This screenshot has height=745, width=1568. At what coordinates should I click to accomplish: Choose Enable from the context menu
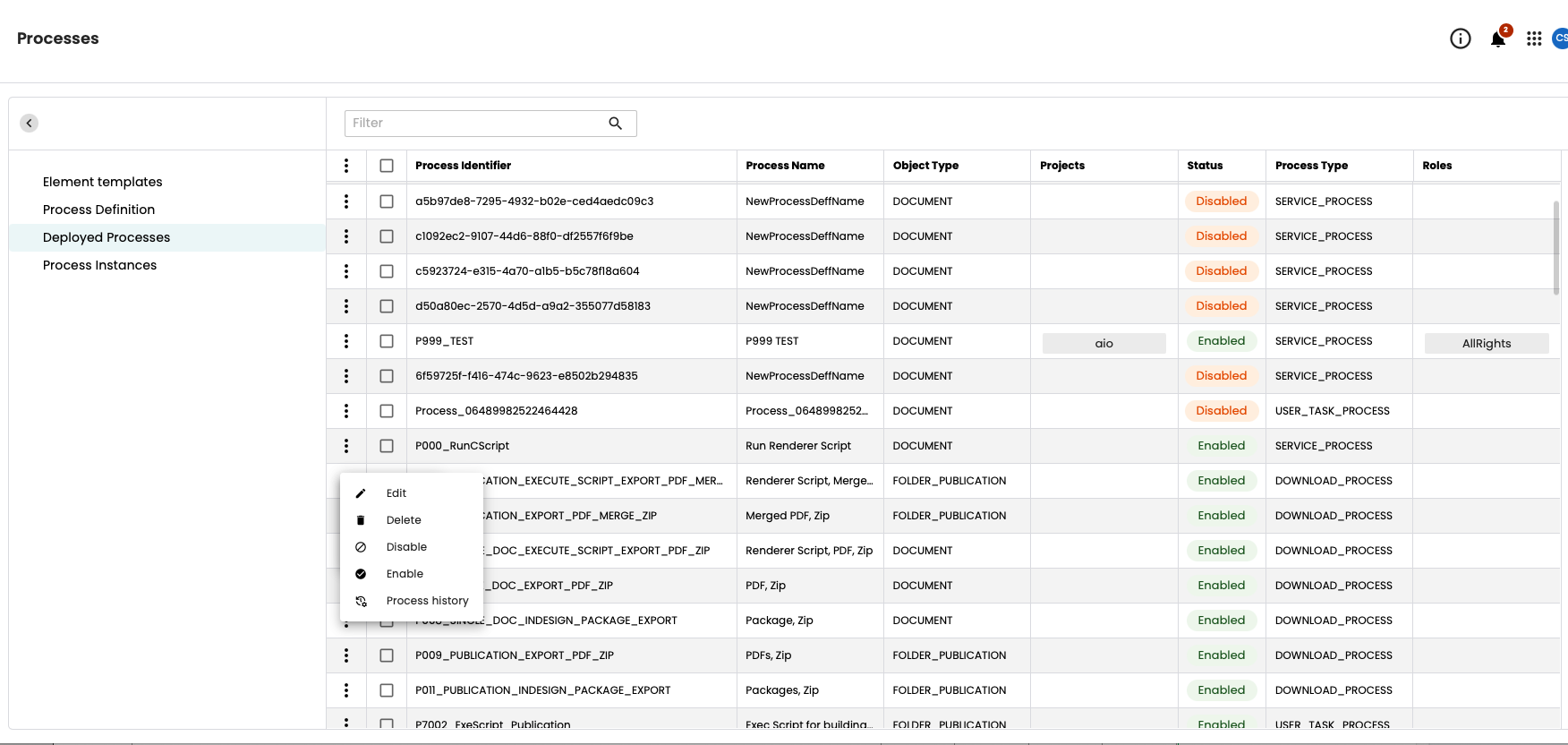[x=412, y=574]
